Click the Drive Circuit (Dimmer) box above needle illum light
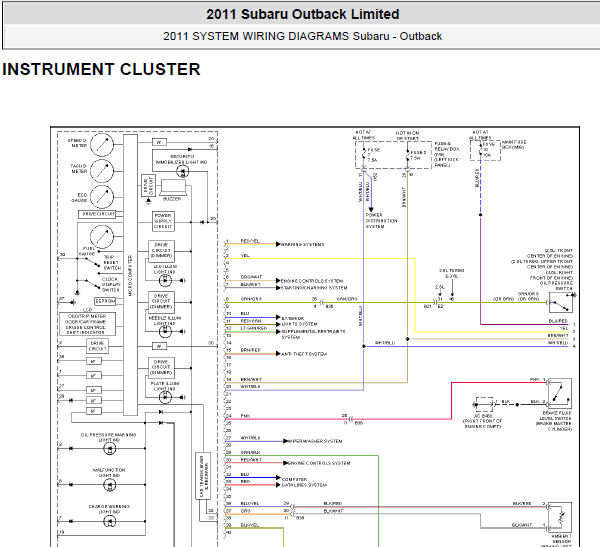This screenshot has height=547, width=600. point(161,301)
